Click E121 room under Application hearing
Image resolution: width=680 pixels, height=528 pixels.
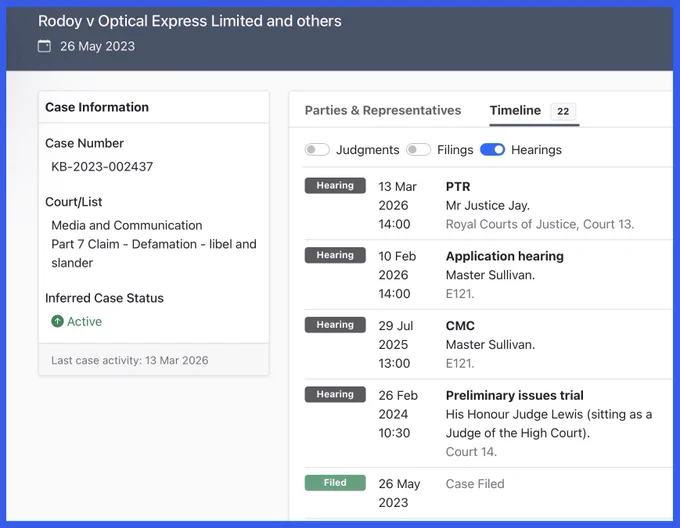pos(460,294)
